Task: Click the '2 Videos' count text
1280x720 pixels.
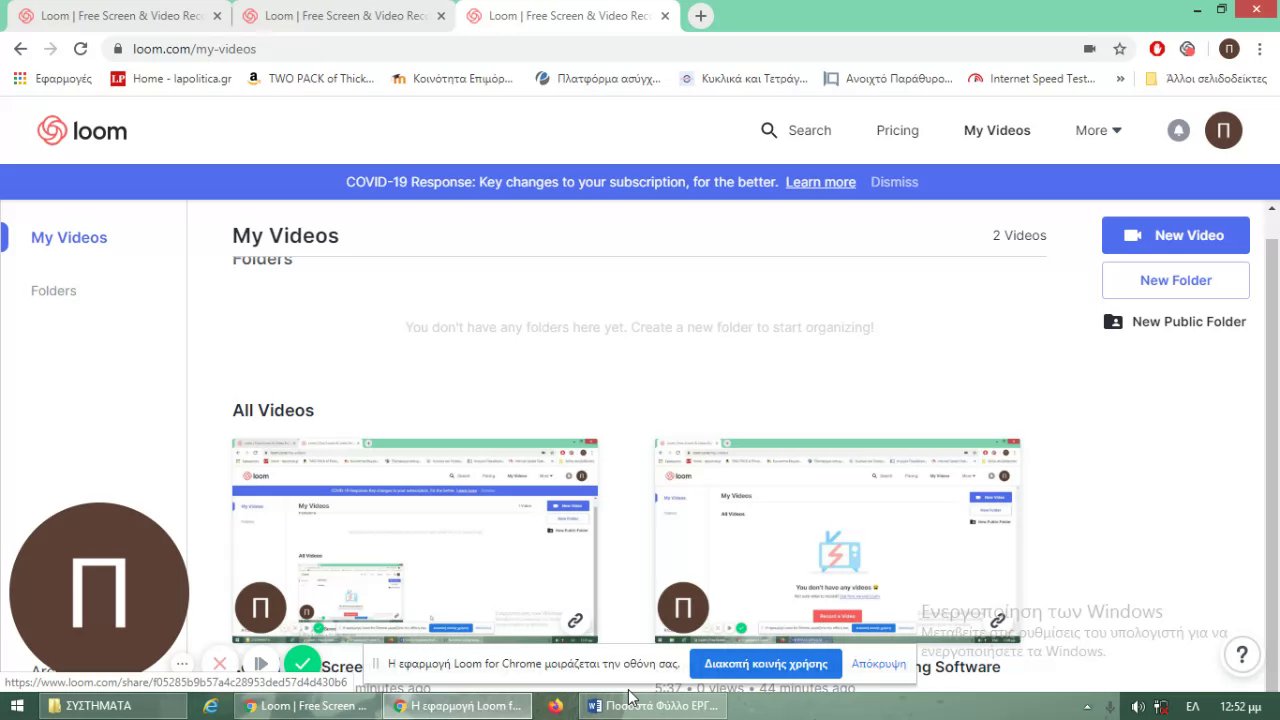Action: click(x=1019, y=235)
